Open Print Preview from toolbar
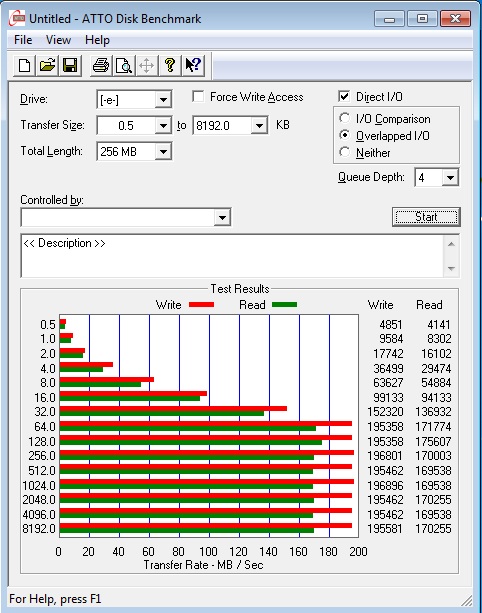482x613 pixels. coord(124,65)
